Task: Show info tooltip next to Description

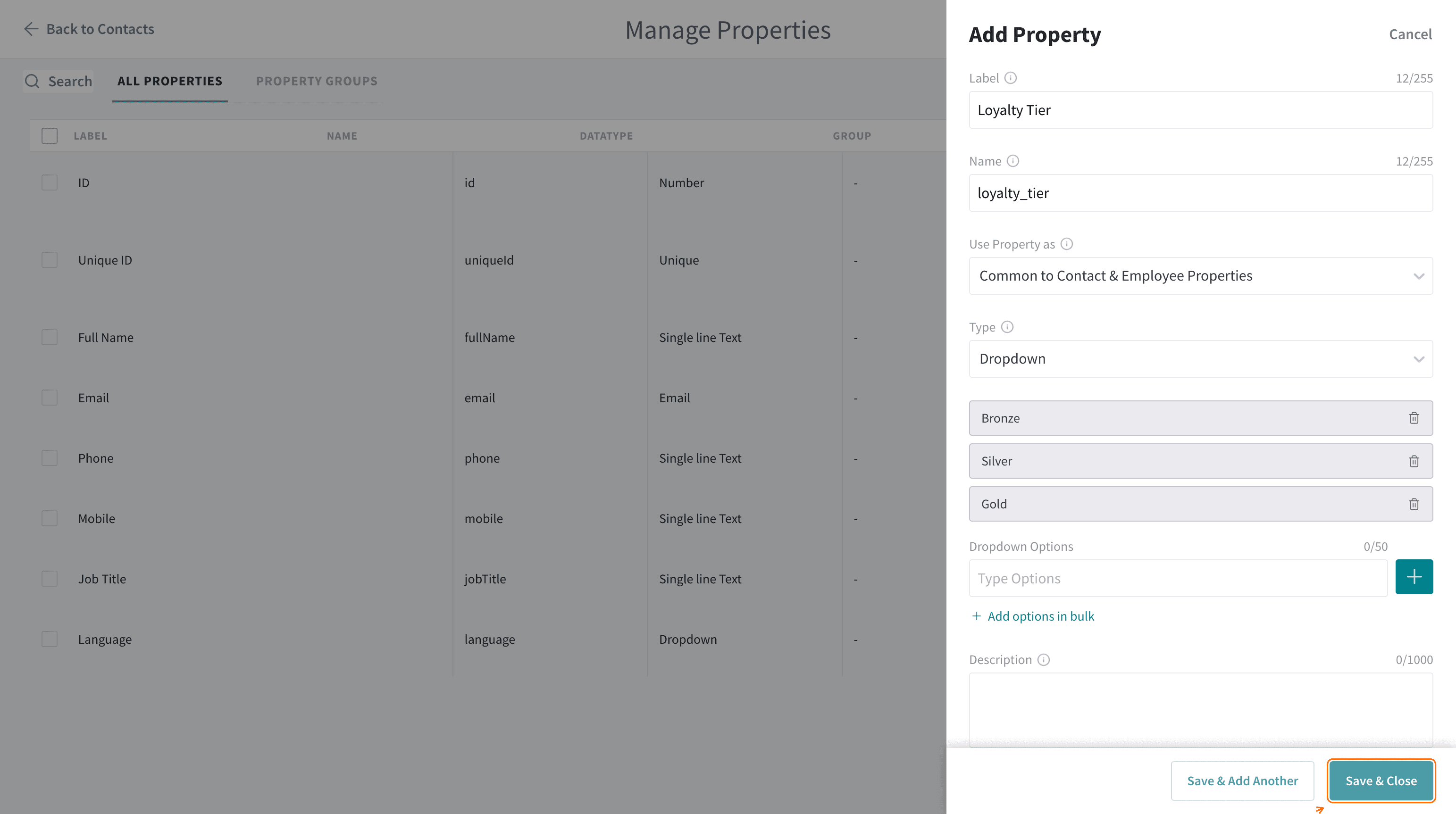Action: (1043, 660)
